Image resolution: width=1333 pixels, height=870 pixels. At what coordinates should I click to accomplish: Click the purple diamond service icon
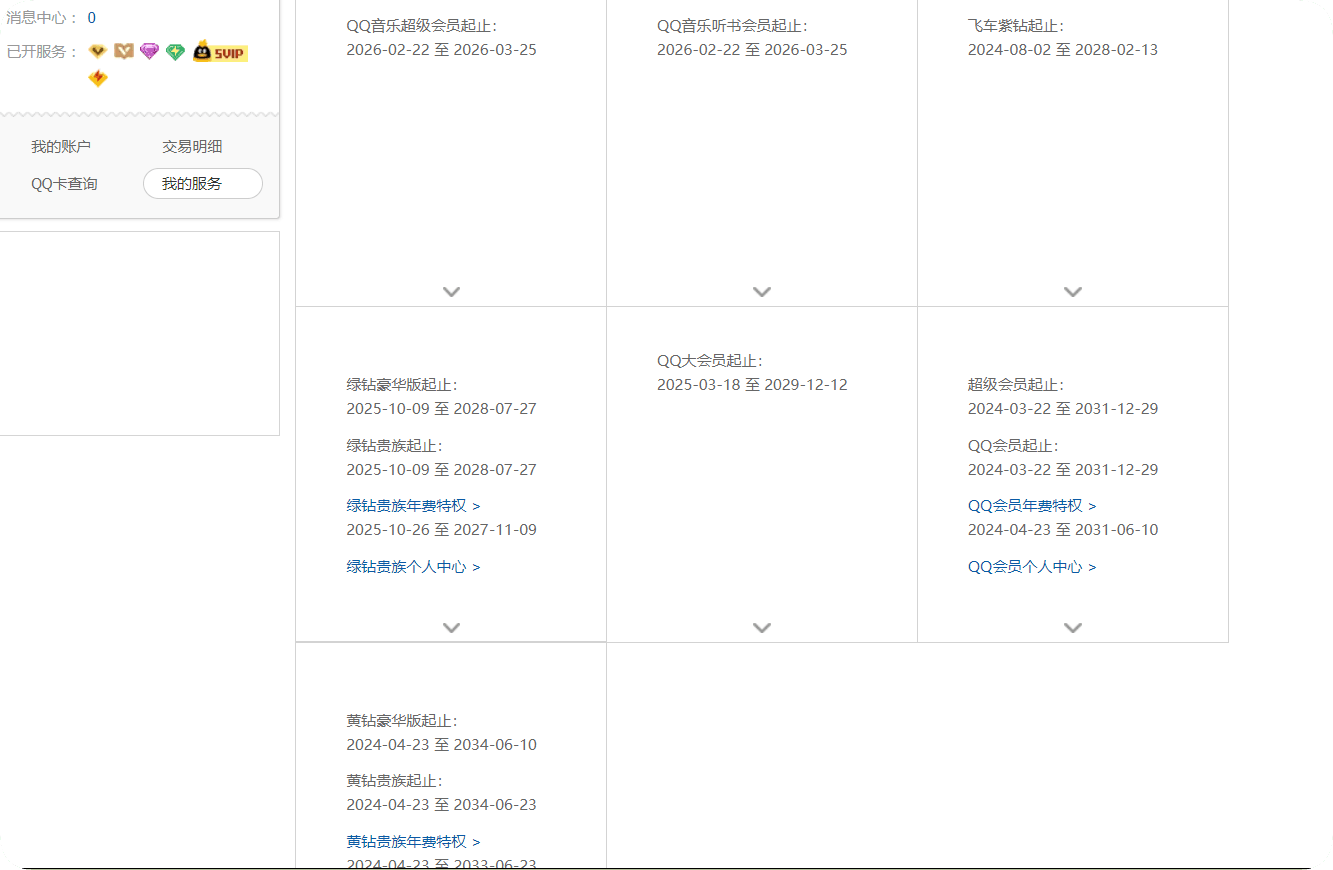[149, 51]
